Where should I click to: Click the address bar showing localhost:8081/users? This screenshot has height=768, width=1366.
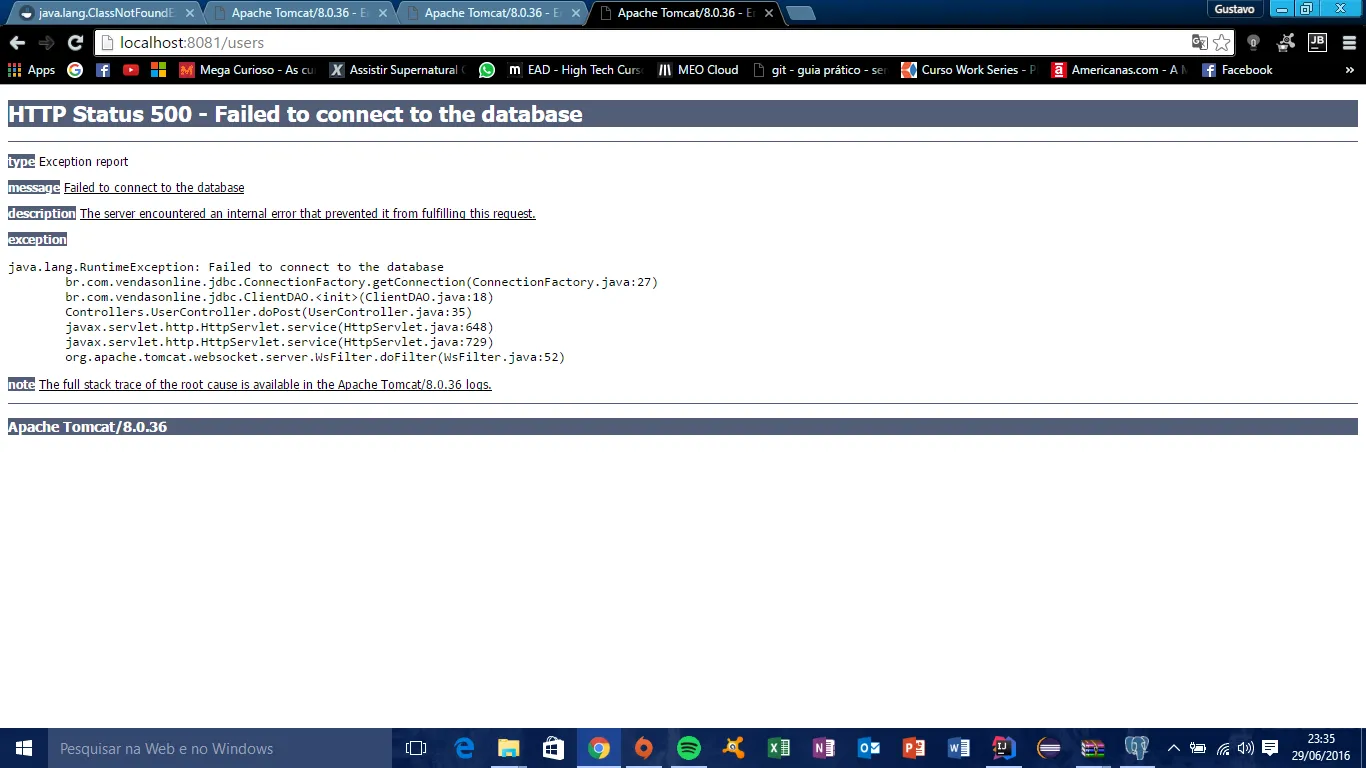(x=640, y=43)
